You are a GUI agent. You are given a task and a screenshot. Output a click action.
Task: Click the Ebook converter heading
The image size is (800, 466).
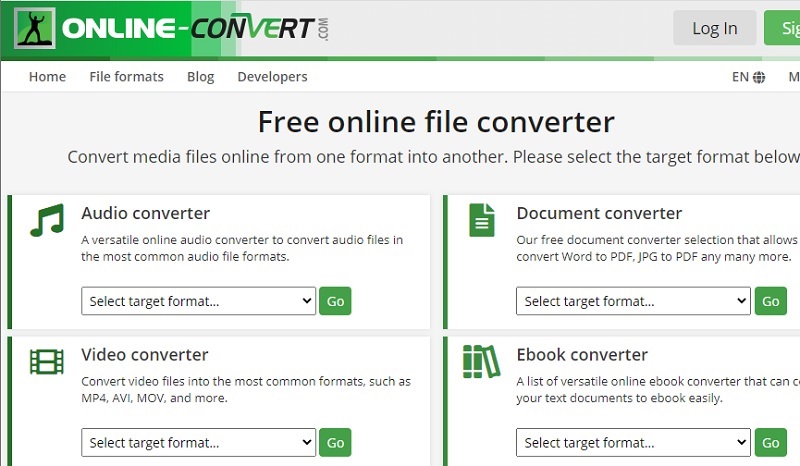pyautogui.click(x=582, y=355)
